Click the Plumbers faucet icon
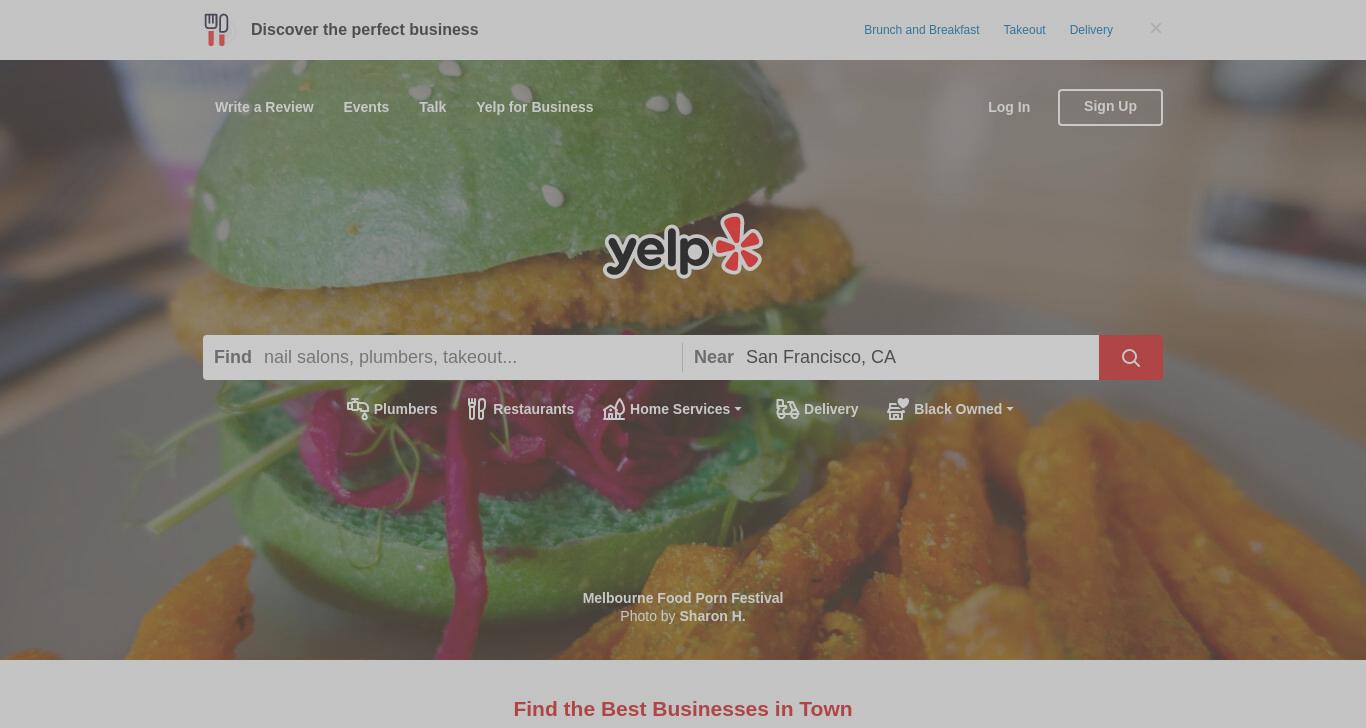 [x=358, y=408]
